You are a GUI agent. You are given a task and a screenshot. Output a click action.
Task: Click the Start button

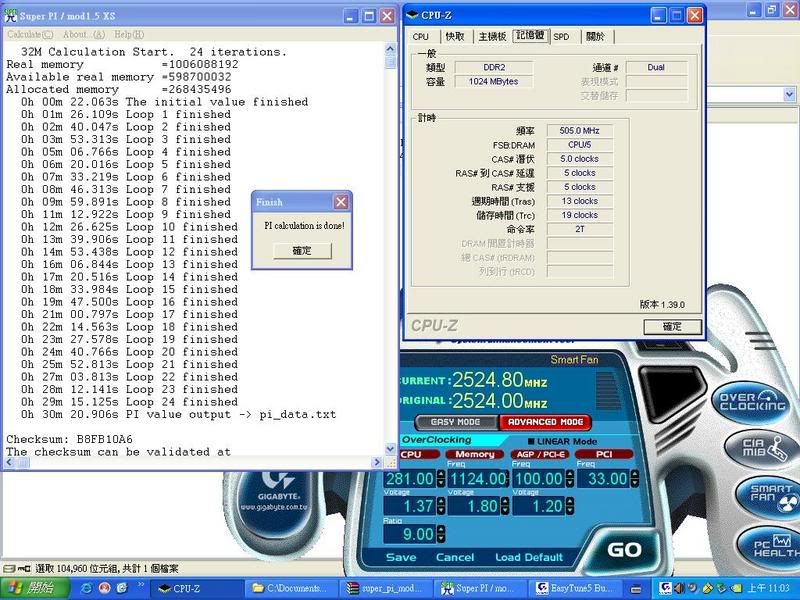click(x=34, y=589)
